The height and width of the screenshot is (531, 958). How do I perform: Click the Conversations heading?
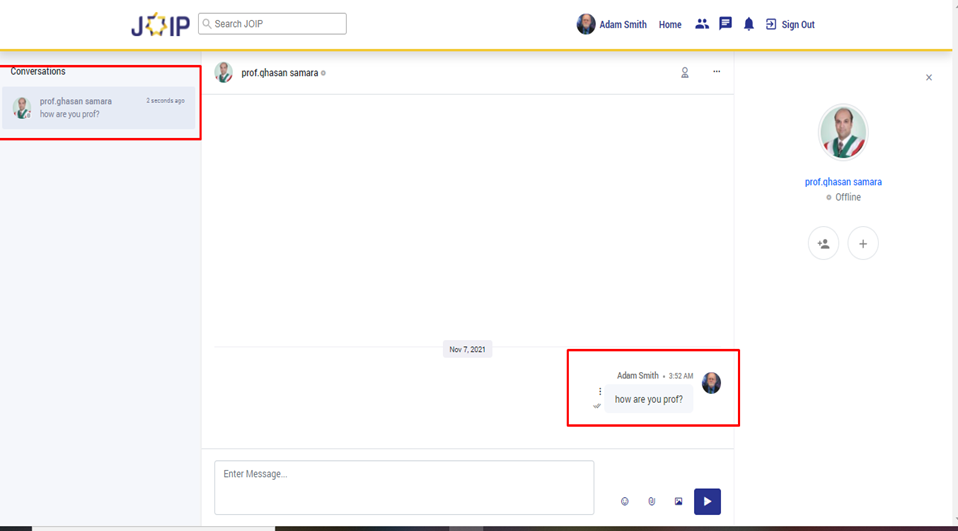point(38,71)
